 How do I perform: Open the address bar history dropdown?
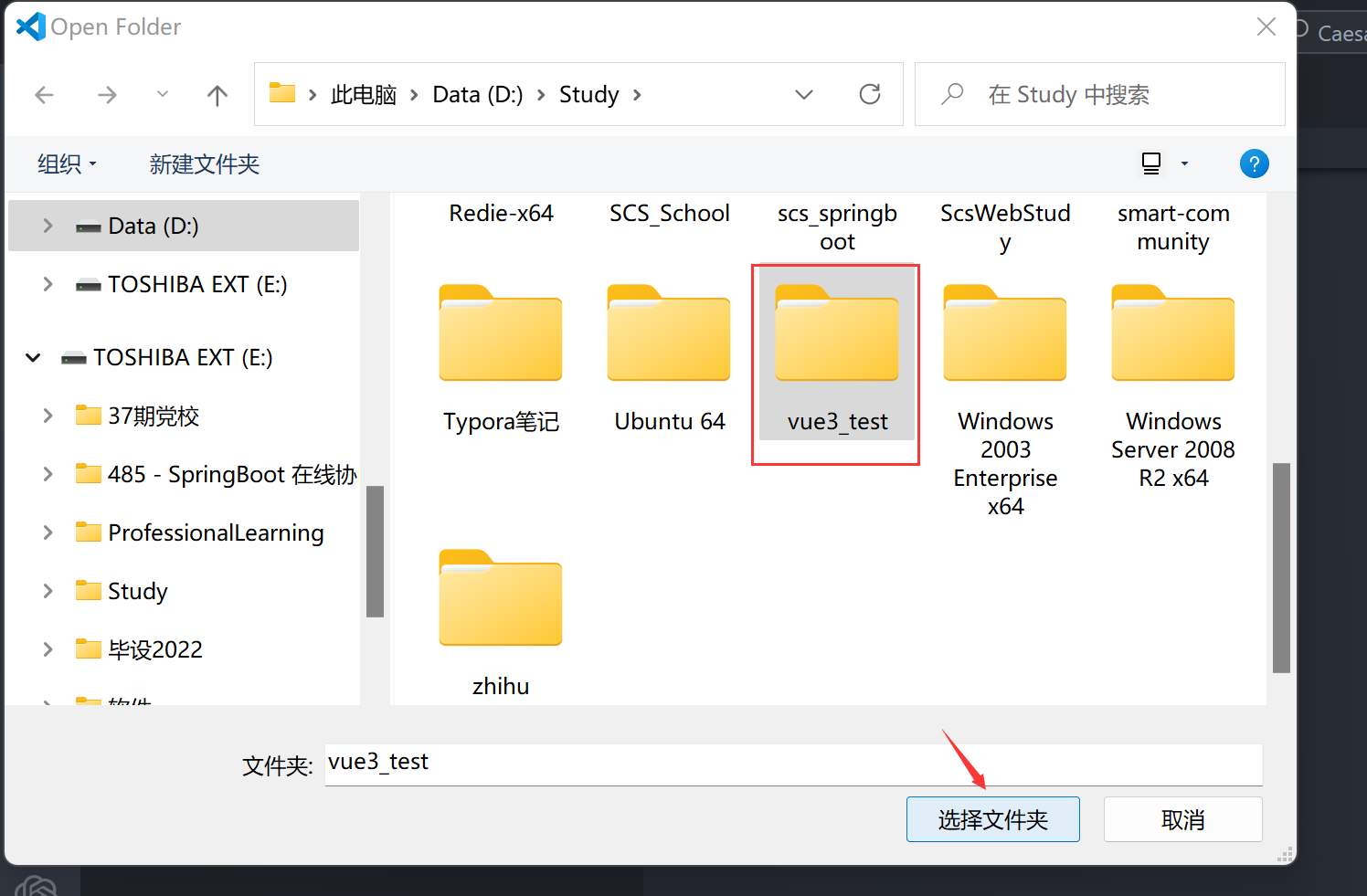804,95
